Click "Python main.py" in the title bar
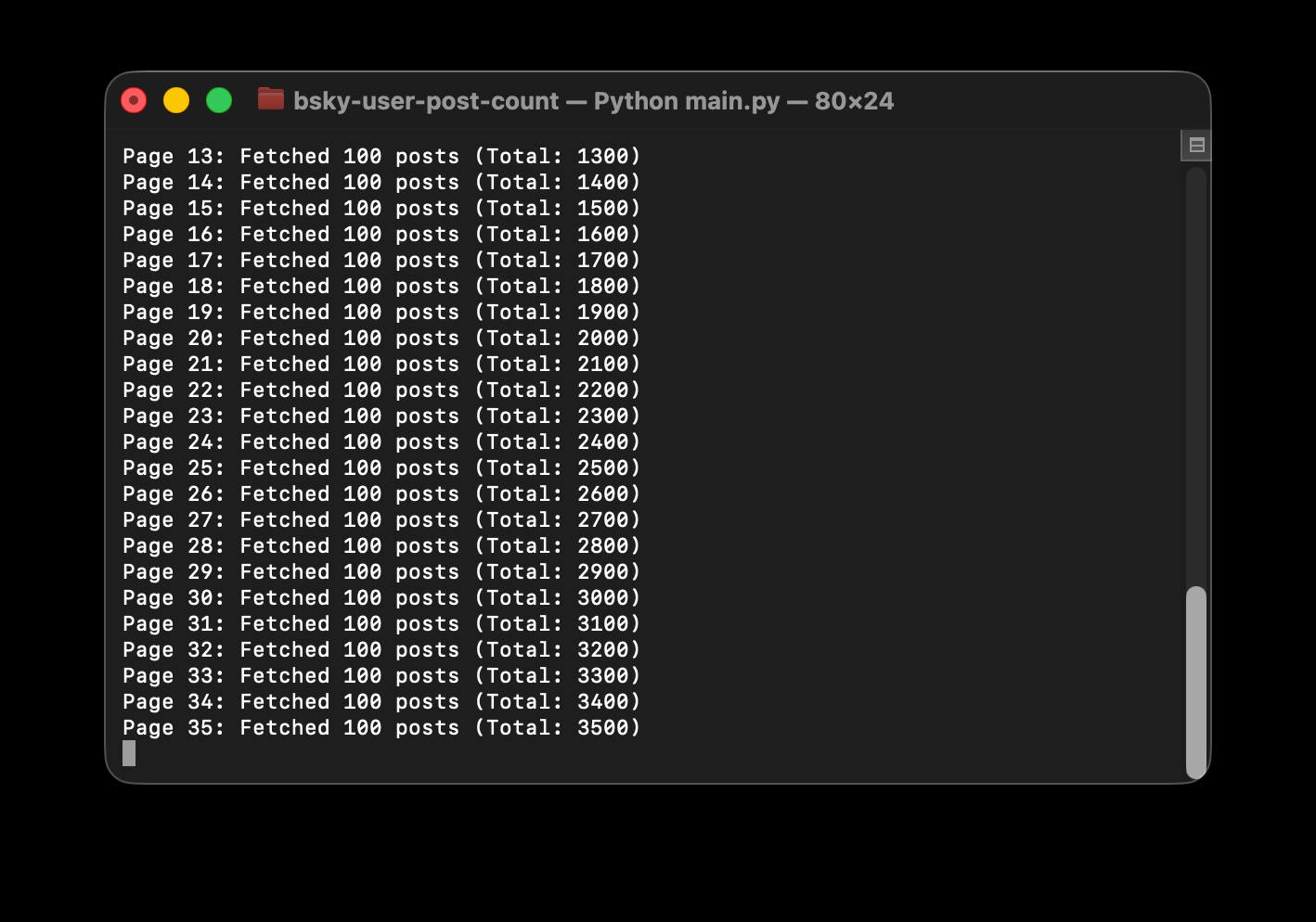This screenshot has height=922, width=1316. coord(687,101)
